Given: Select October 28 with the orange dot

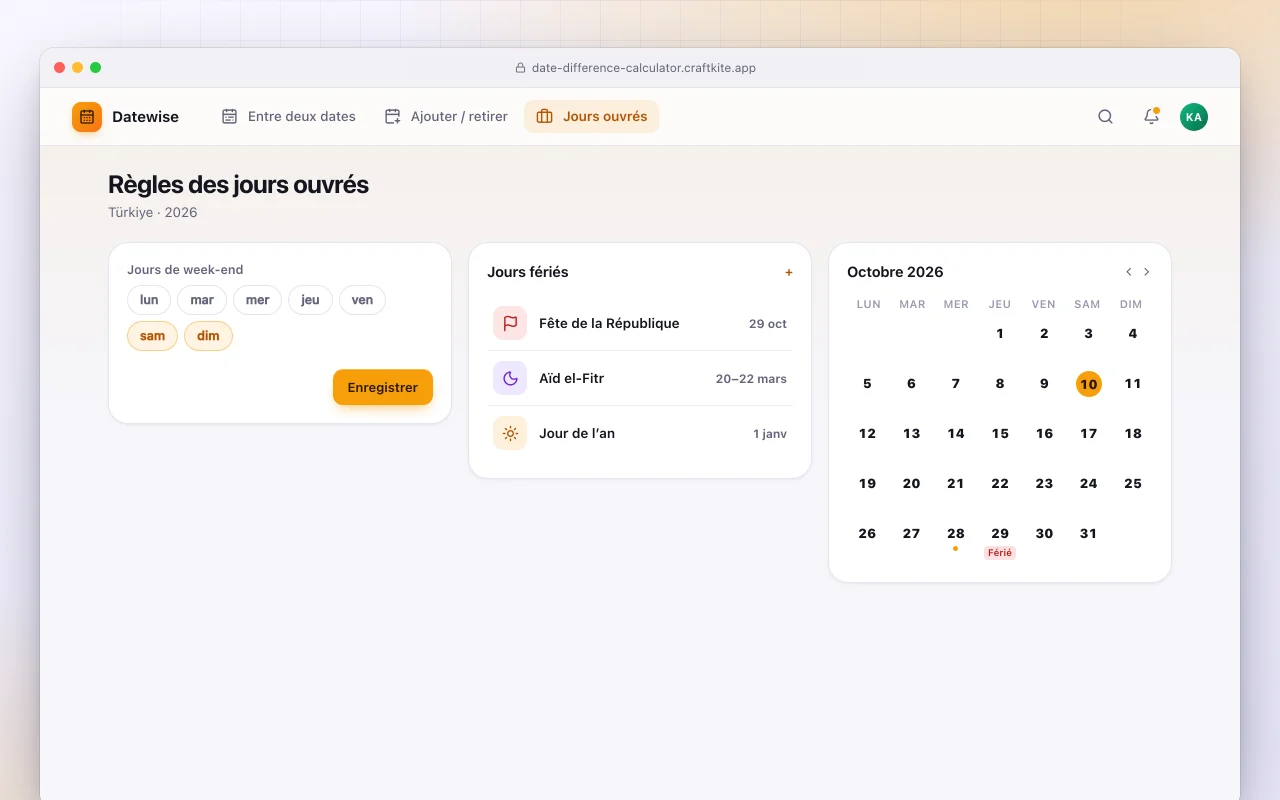Looking at the screenshot, I should tap(956, 538).
